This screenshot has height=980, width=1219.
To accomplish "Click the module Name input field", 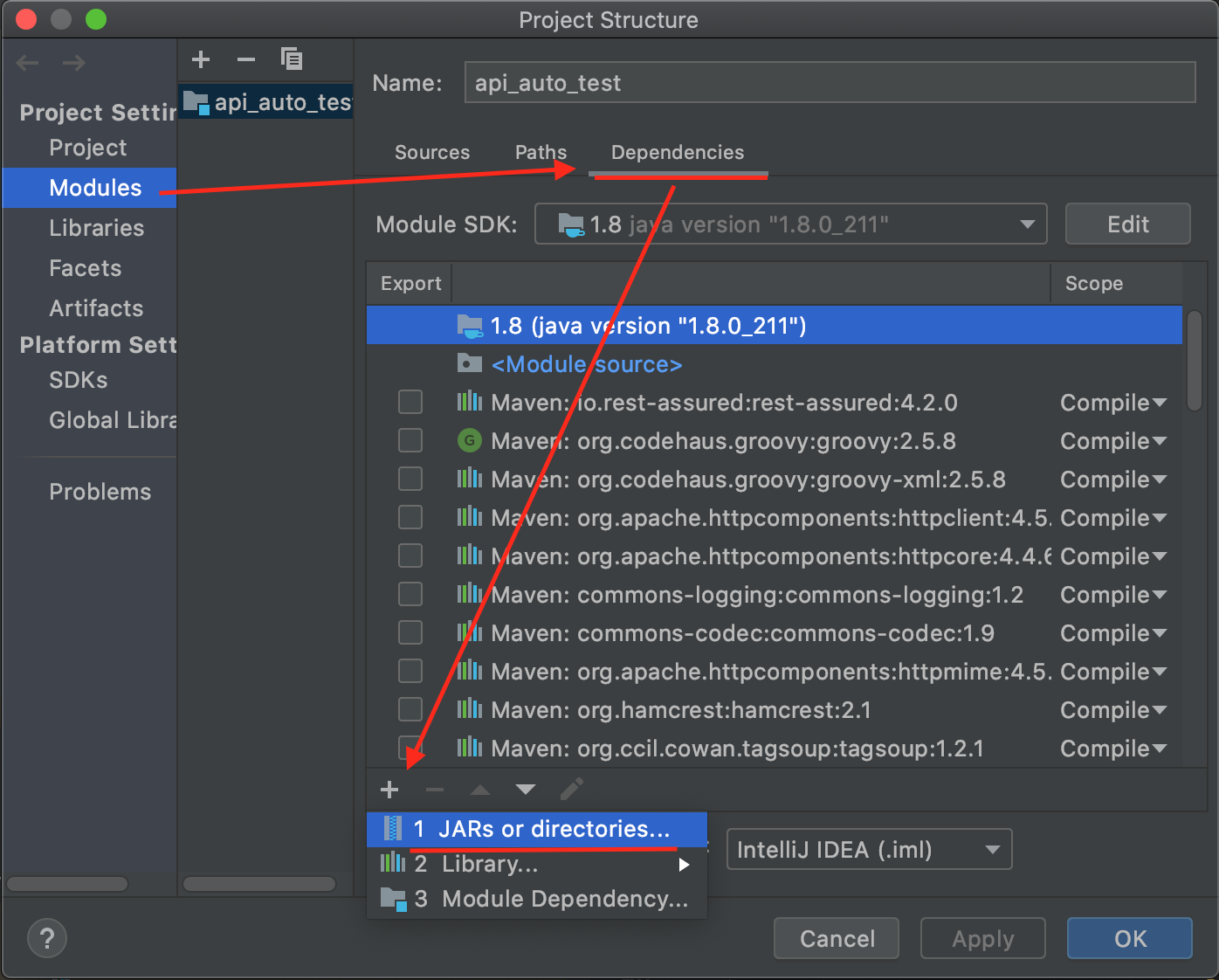I will point(830,83).
